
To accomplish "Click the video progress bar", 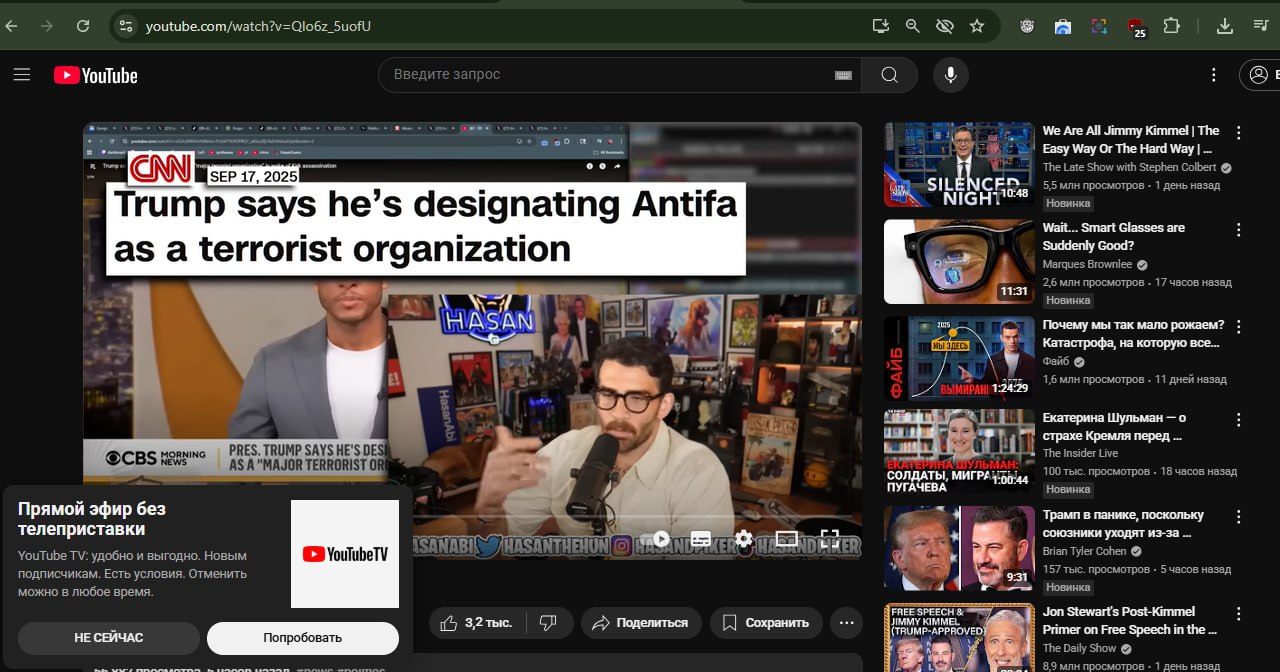I will tap(472, 517).
